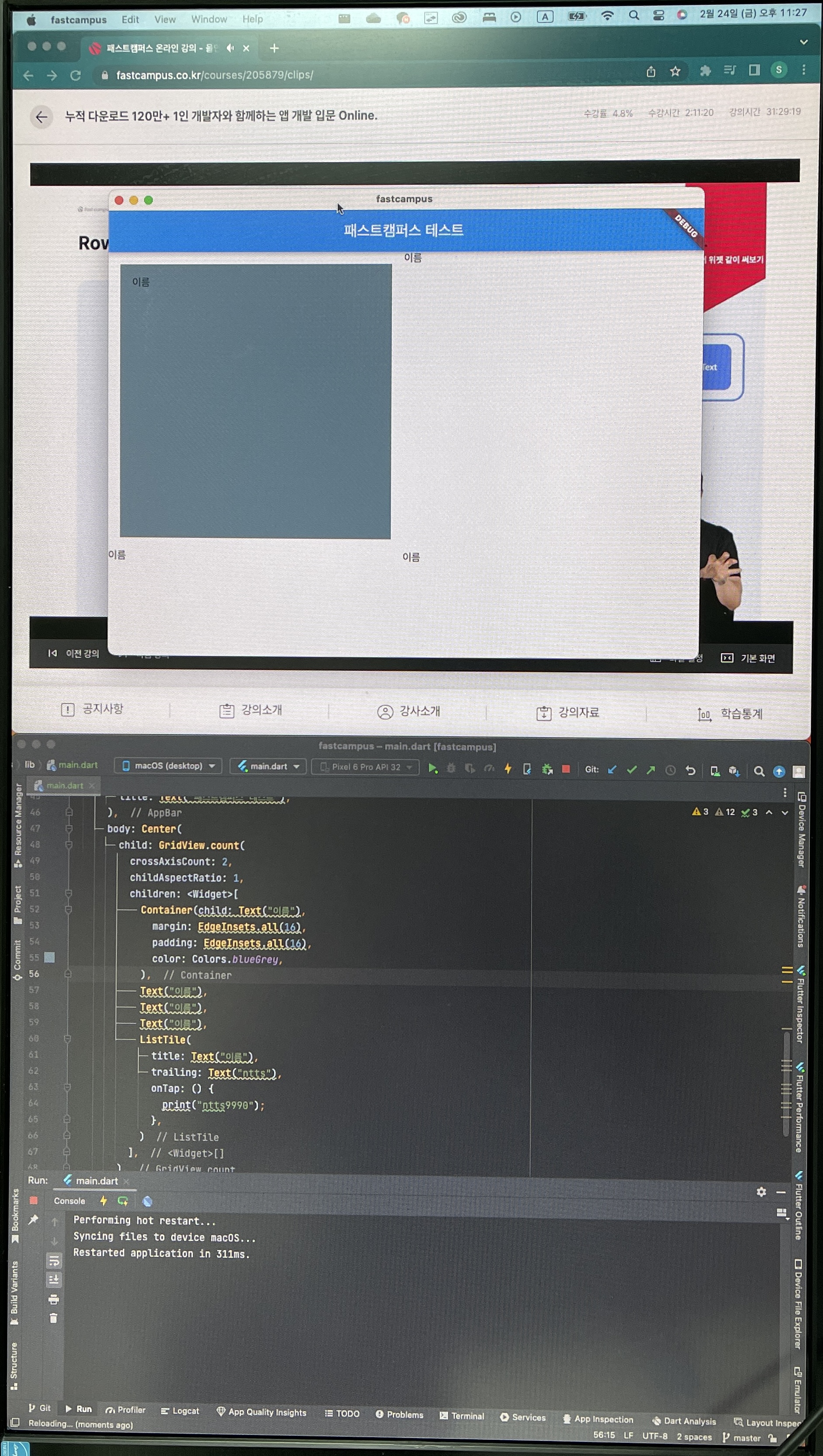Viewport: 823px width, 1456px height.
Task: Open Edit menu in macOS menu bar
Action: (x=130, y=19)
